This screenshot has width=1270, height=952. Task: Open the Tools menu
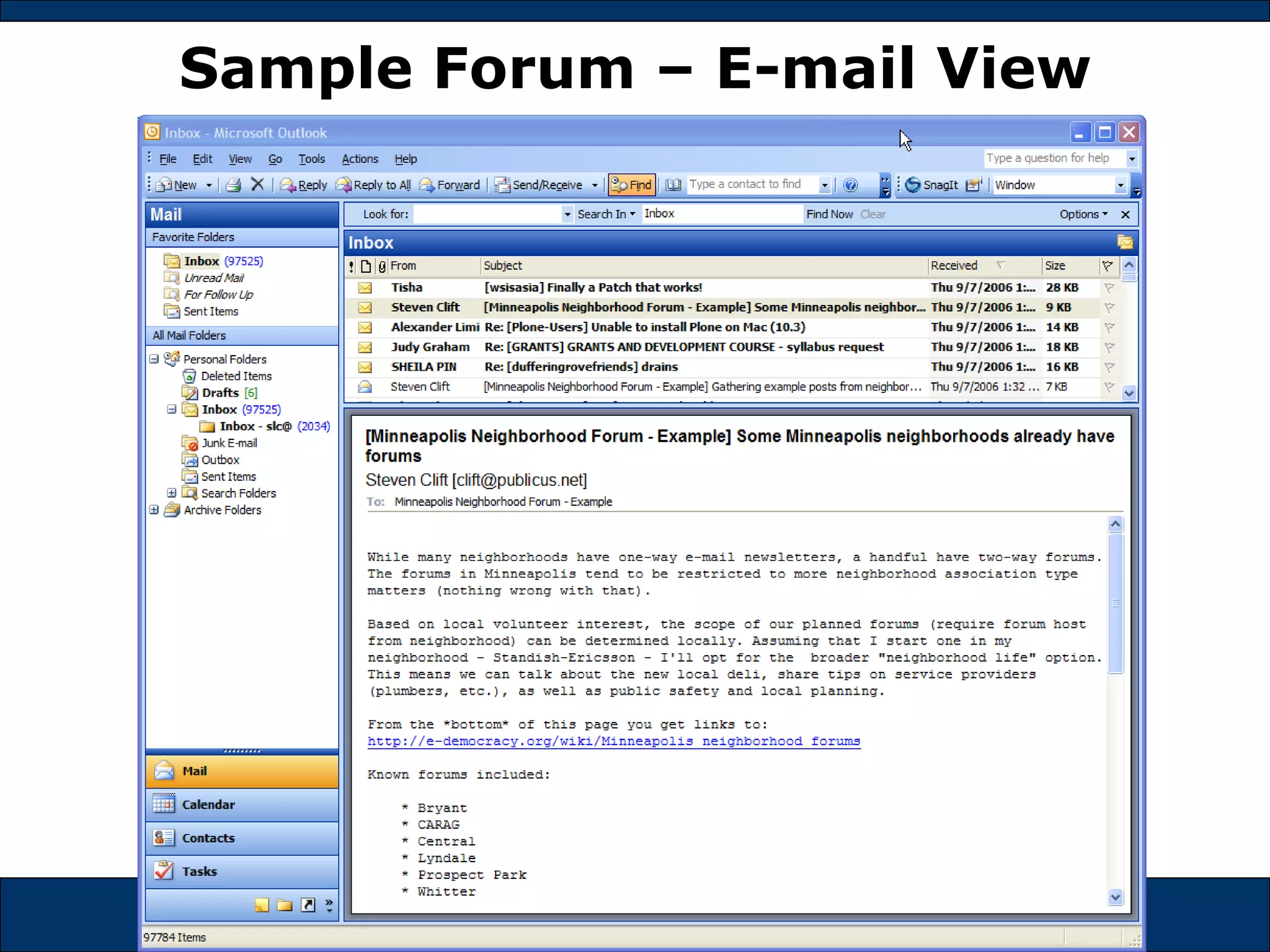tap(311, 159)
